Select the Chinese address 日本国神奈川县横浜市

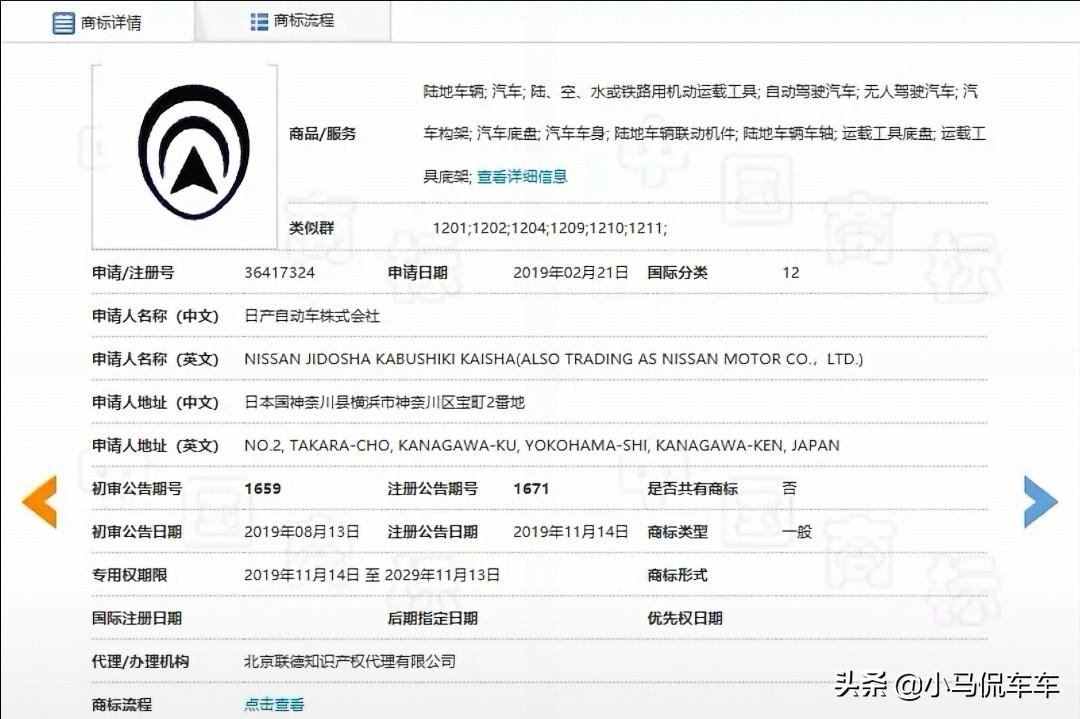(320, 402)
